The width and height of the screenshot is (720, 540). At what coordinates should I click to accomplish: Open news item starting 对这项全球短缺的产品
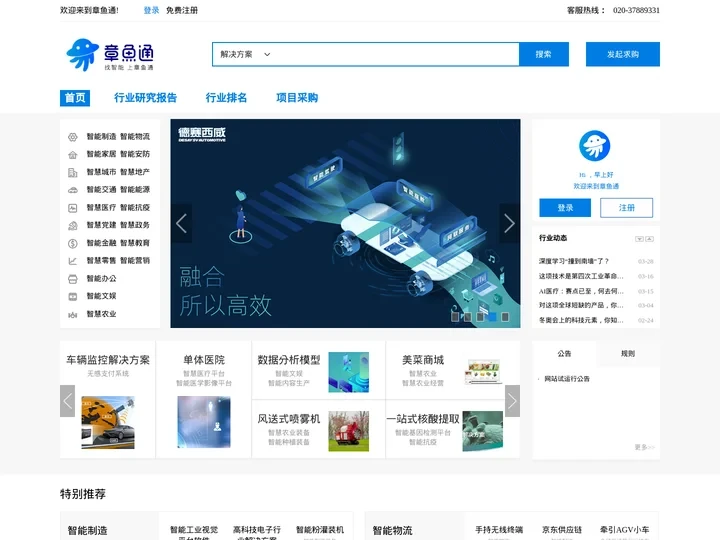[x=581, y=305]
